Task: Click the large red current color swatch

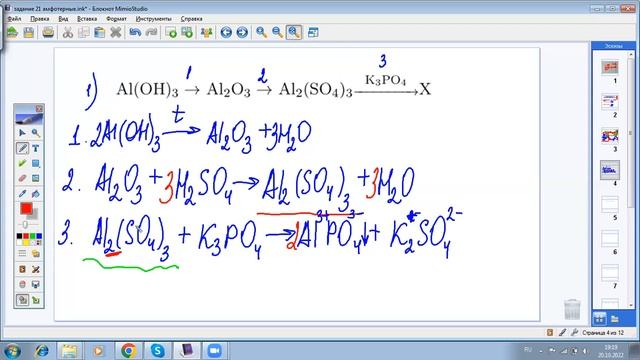Action: pos(26,209)
